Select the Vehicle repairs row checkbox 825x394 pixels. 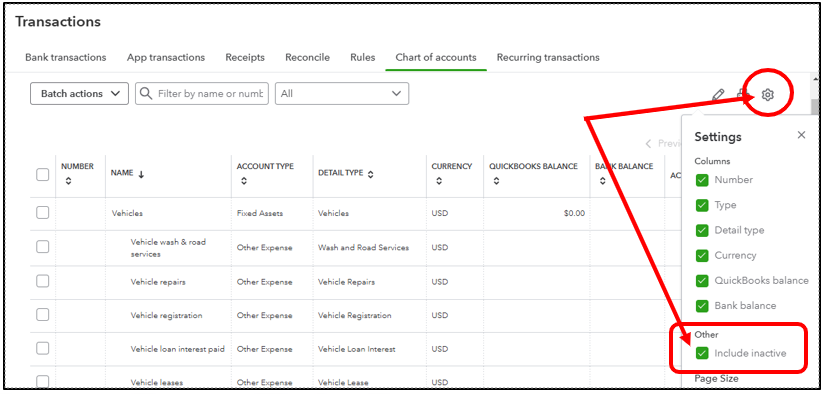coord(43,281)
